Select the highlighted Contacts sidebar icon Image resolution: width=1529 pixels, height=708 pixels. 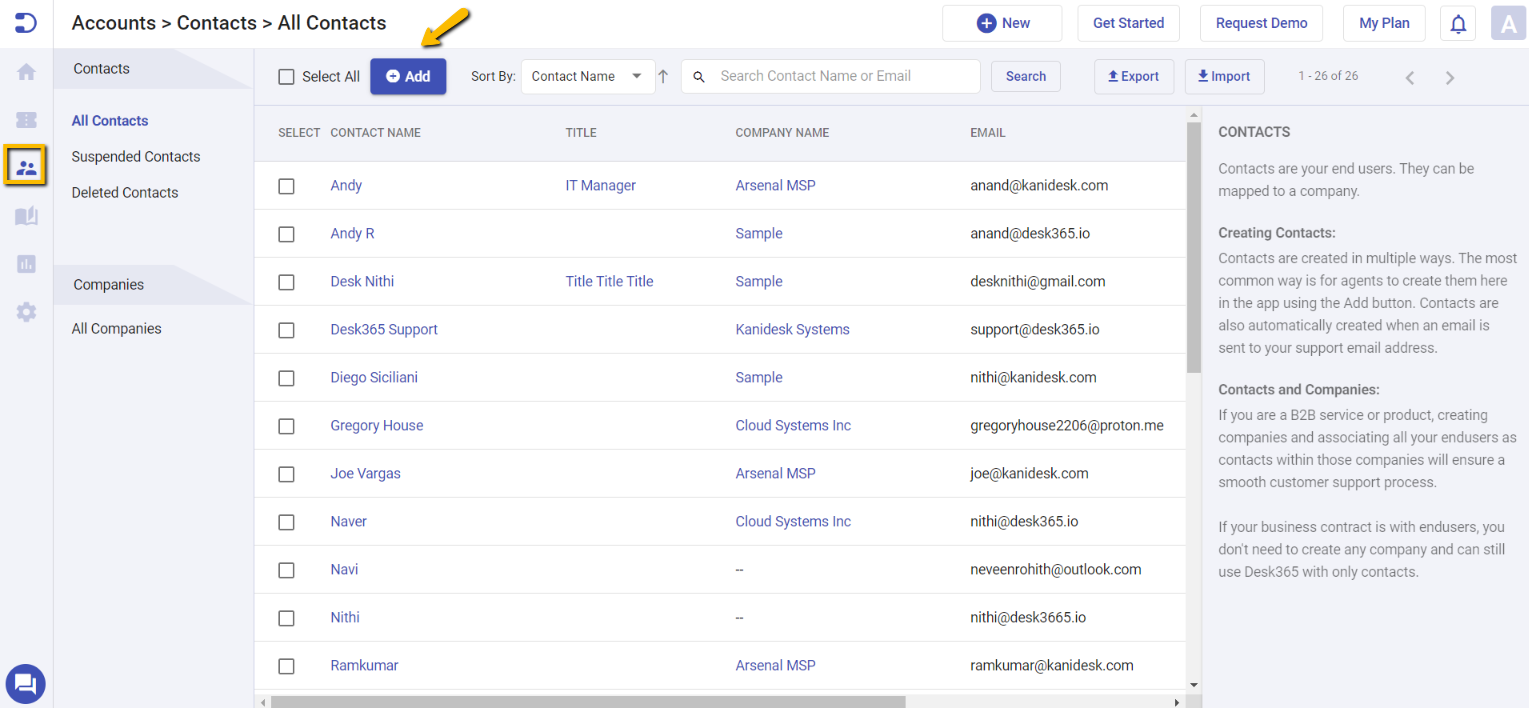point(25,165)
